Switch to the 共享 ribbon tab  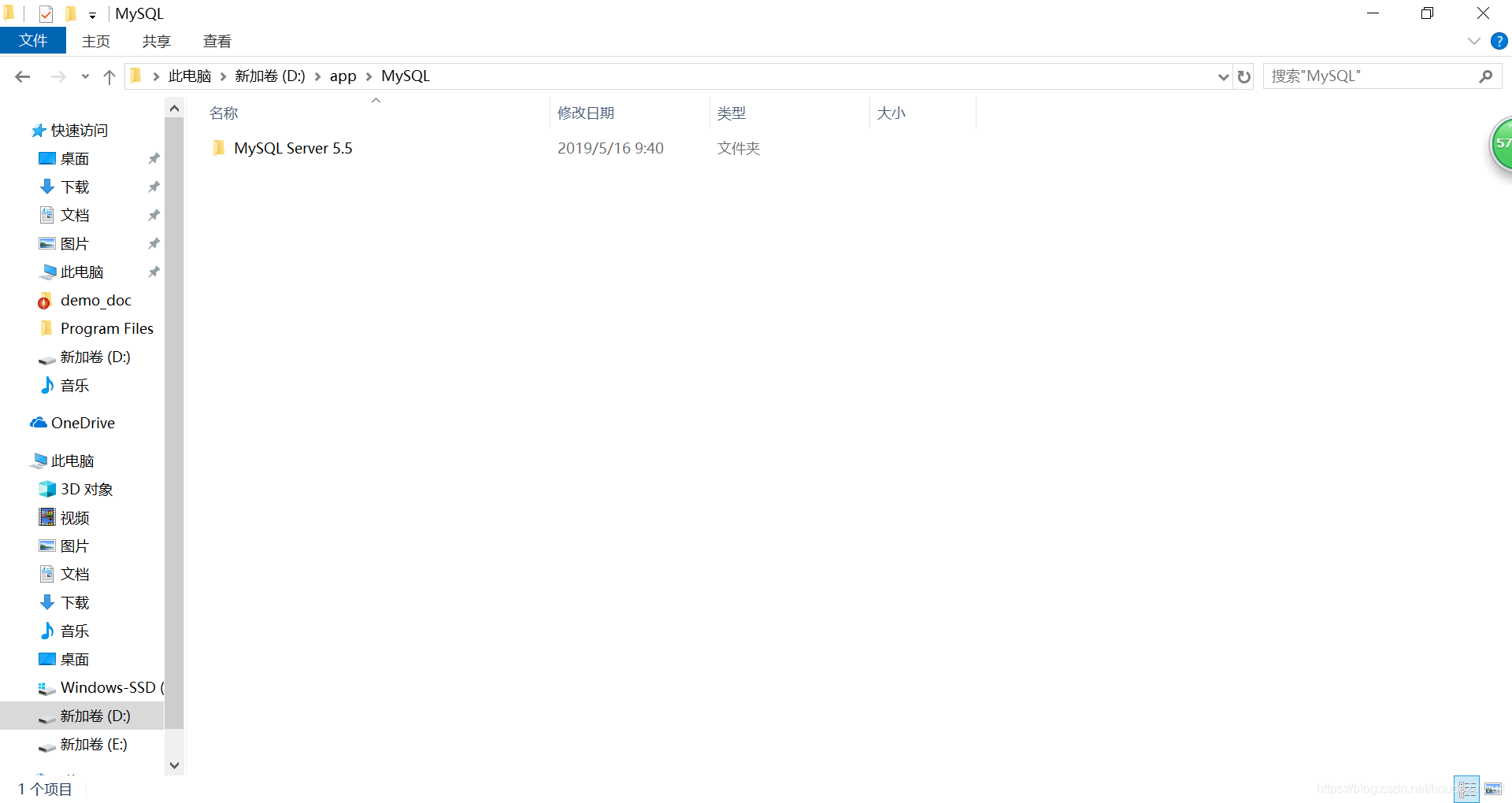[x=156, y=41]
